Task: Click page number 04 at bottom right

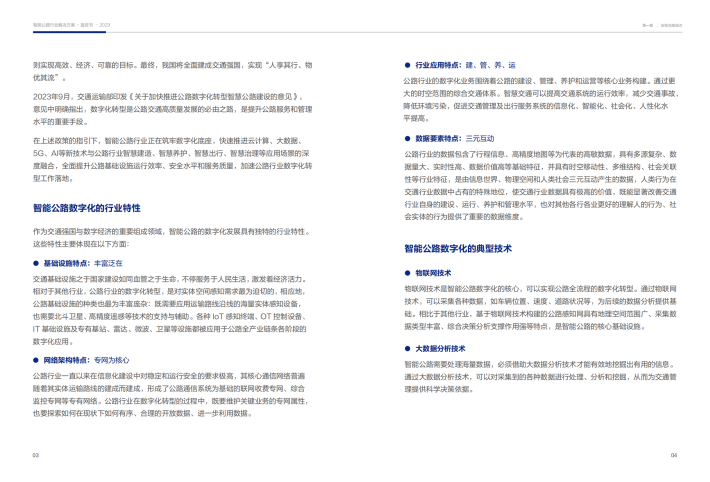Action: tap(674, 455)
